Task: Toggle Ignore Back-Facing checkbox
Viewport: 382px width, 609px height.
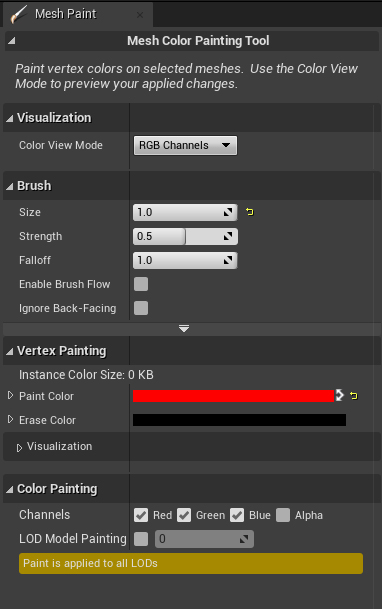Action: pos(141,308)
